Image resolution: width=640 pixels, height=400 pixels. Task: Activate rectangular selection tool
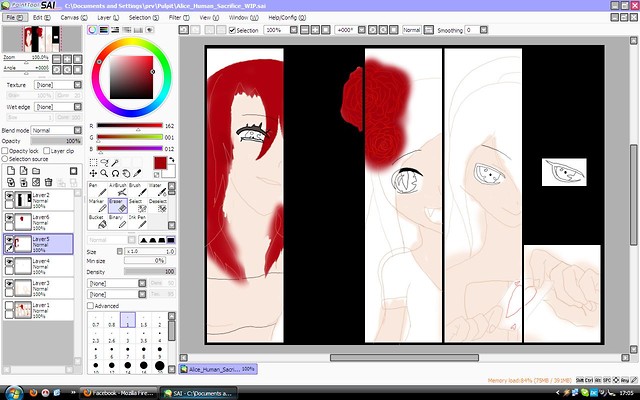point(93,162)
